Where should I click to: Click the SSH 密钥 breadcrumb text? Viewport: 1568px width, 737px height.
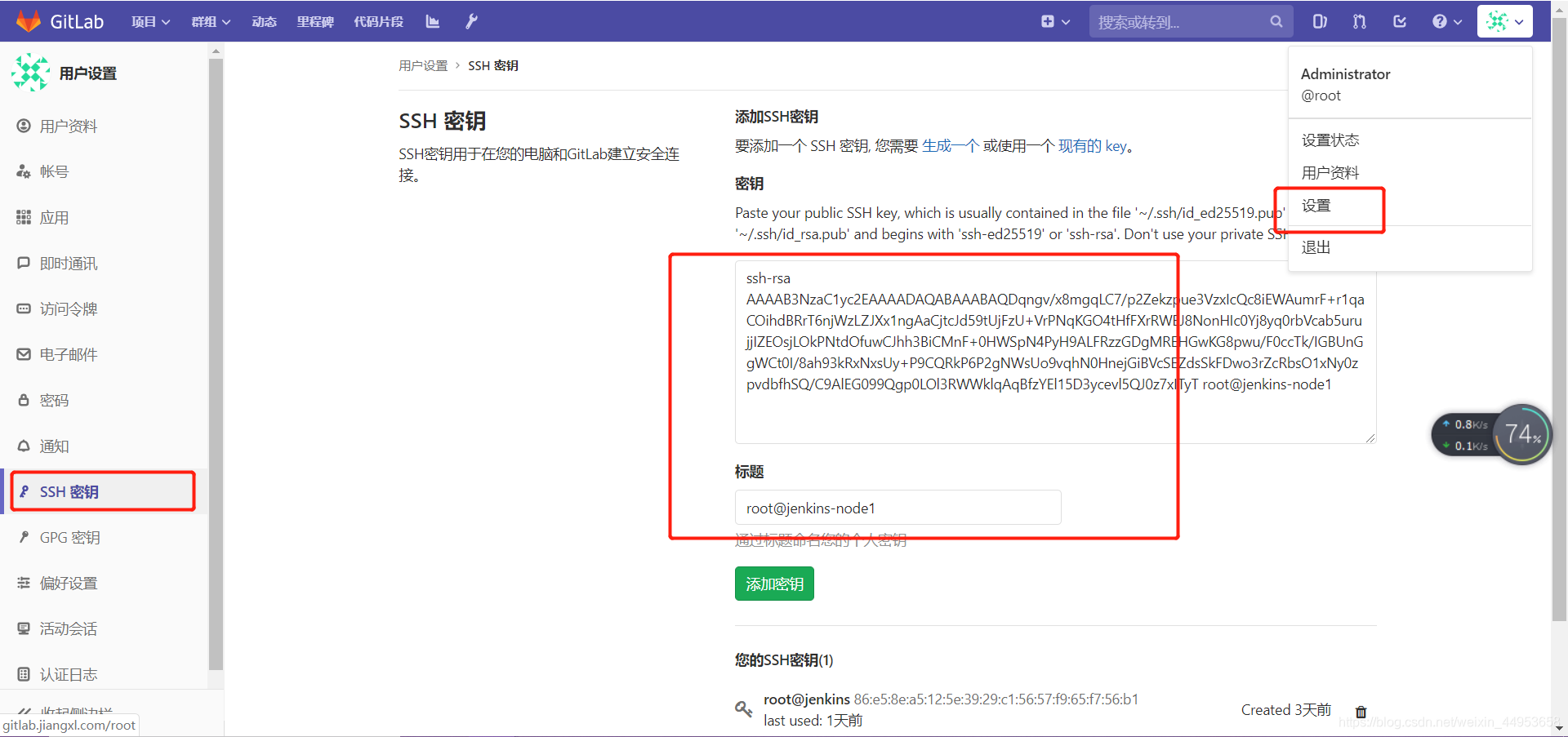pos(493,66)
